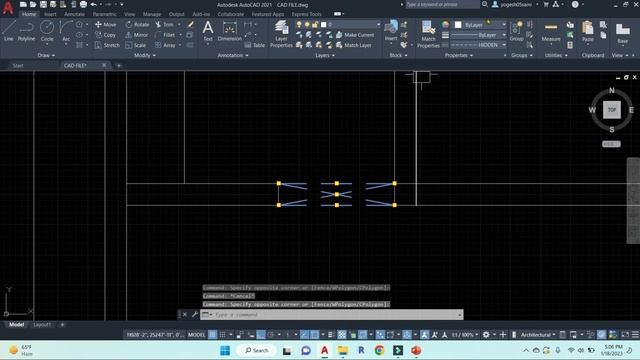Click Match Properties tool
Viewport: 640px width, 360px height.
coord(428,34)
